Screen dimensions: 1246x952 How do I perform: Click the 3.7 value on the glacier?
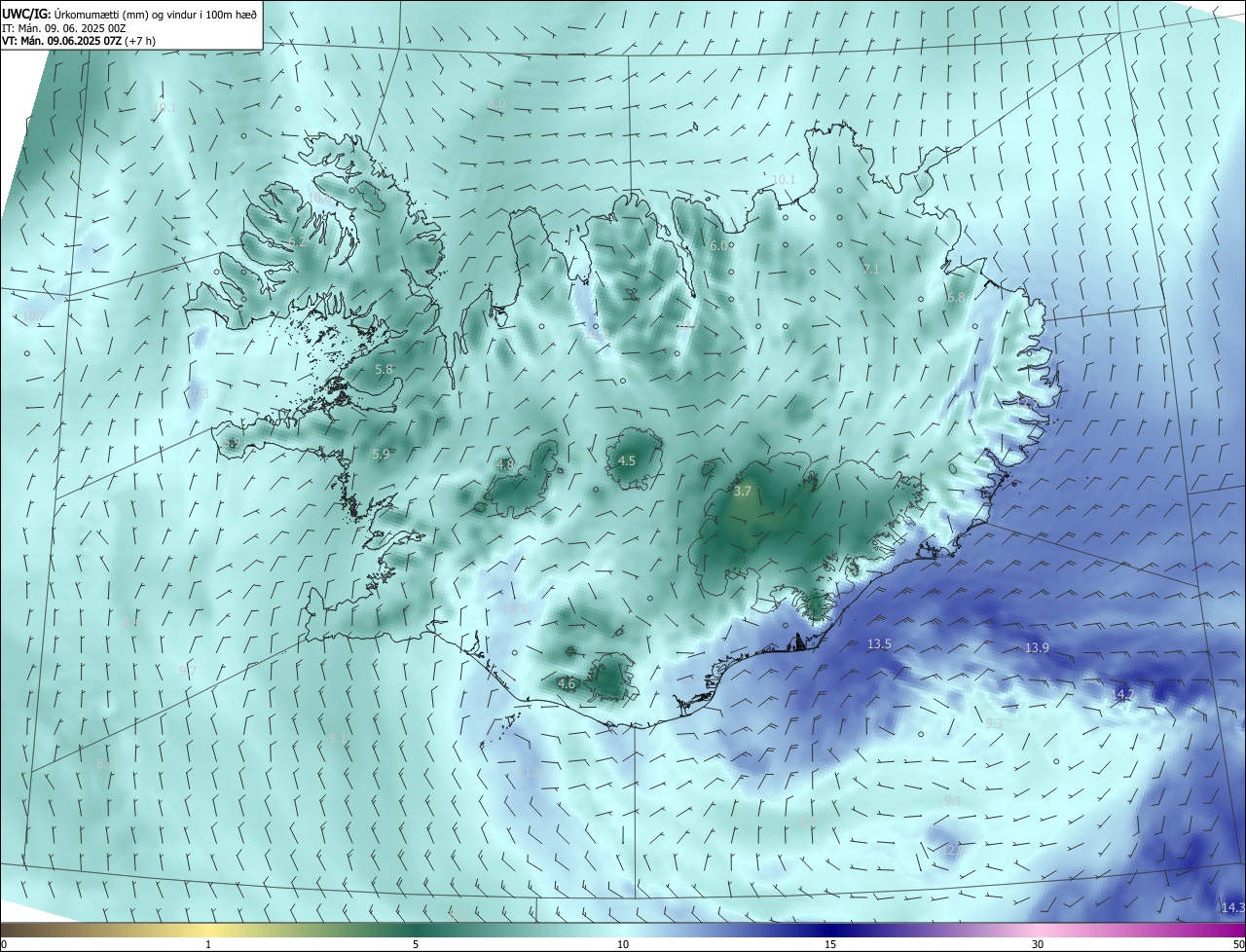742,492
